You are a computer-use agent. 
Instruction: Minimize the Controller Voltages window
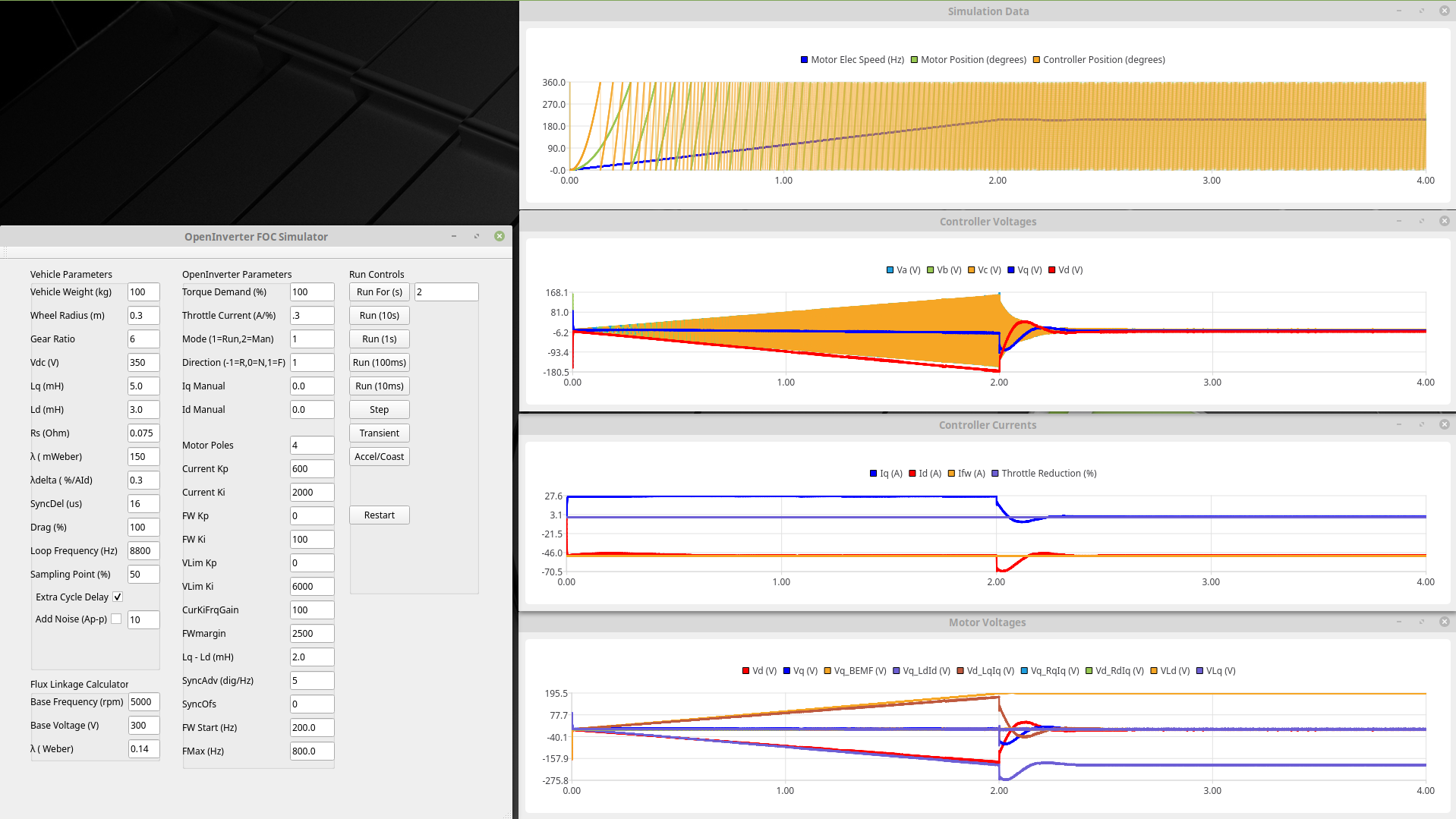1398,221
